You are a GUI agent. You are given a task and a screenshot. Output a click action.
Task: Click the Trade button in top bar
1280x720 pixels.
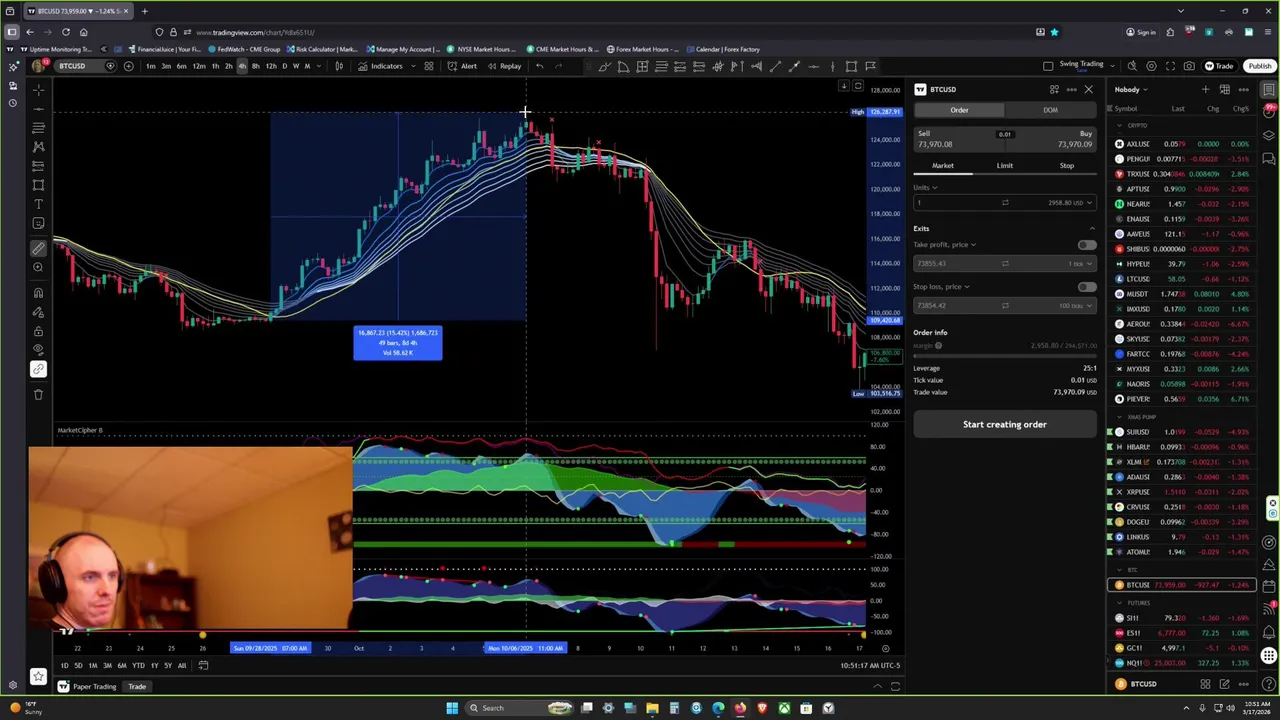coord(1219,66)
